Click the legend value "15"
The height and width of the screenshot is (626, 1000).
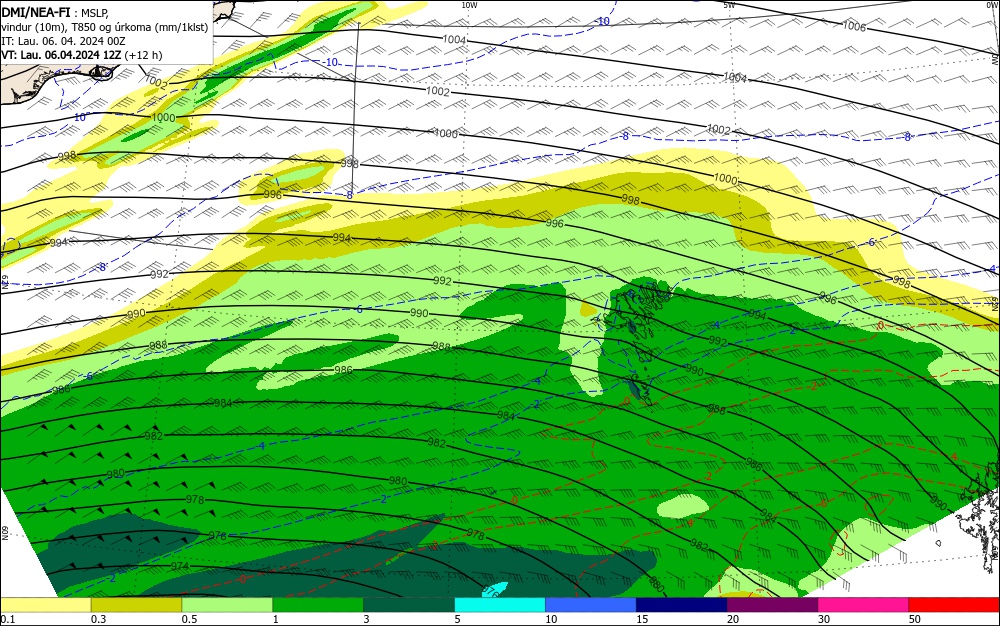coord(642,619)
